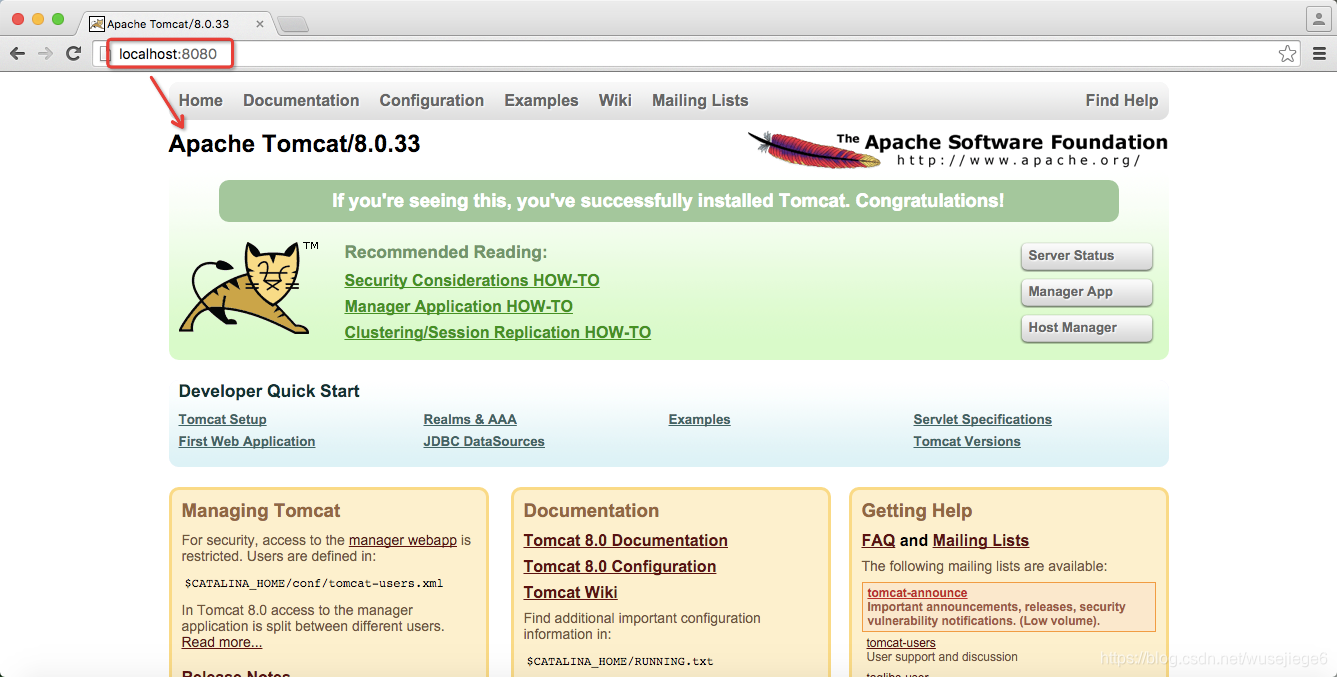Open Manager Application HOW-TO link
The image size is (1337, 677).
point(458,307)
